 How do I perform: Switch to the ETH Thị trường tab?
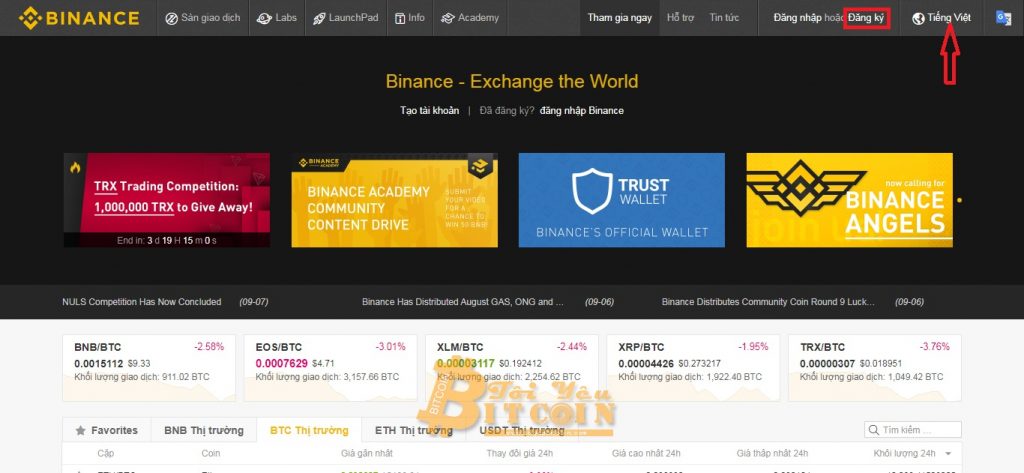pyautogui.click(x=413, y=431)
